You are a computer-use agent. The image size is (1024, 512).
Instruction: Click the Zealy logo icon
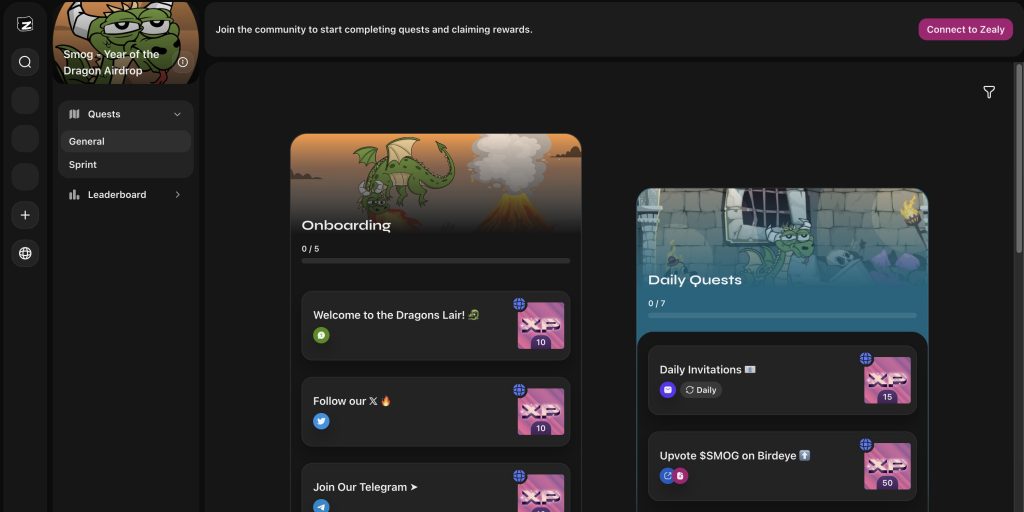pos(25,24)
